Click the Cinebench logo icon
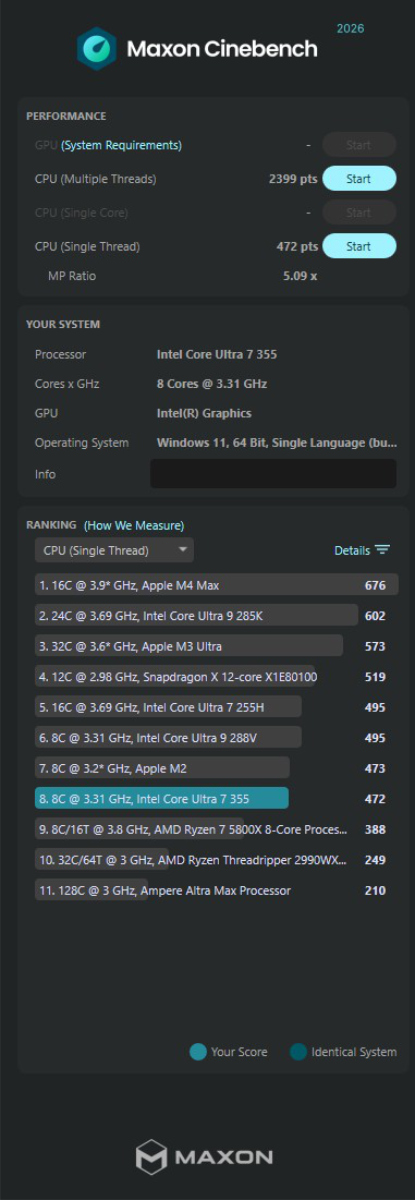 [98, 48]
